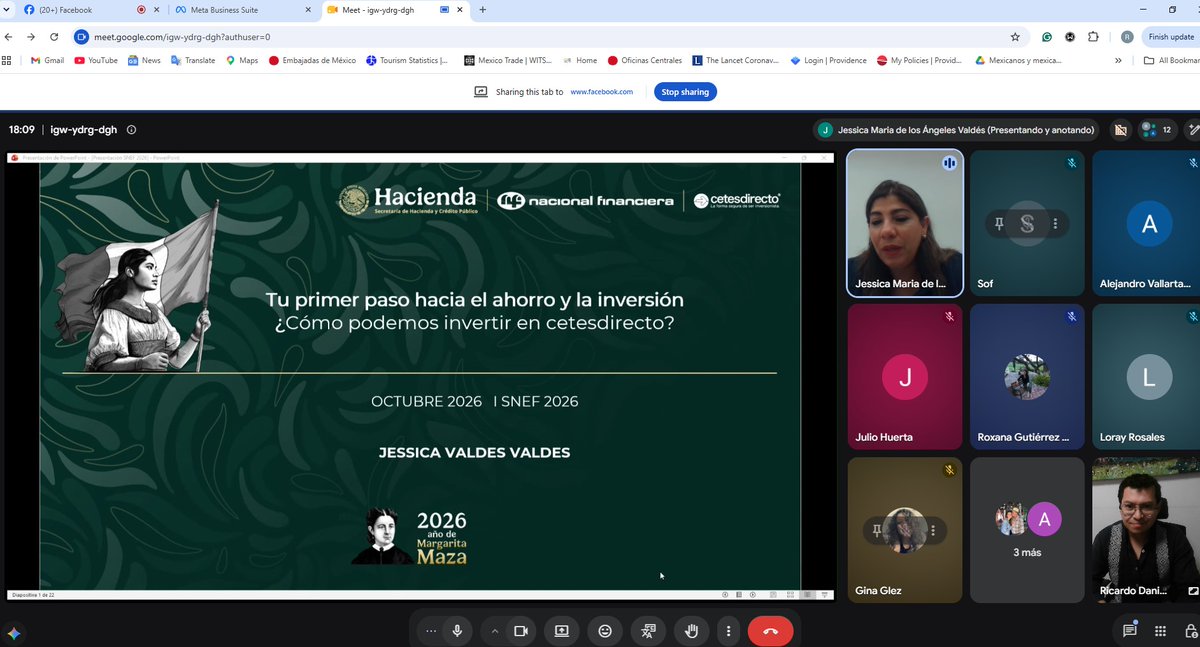Toggle the camera button in Meet
Image resolution: width=1200 pixels, height=647 pixels.
(520, 631)
